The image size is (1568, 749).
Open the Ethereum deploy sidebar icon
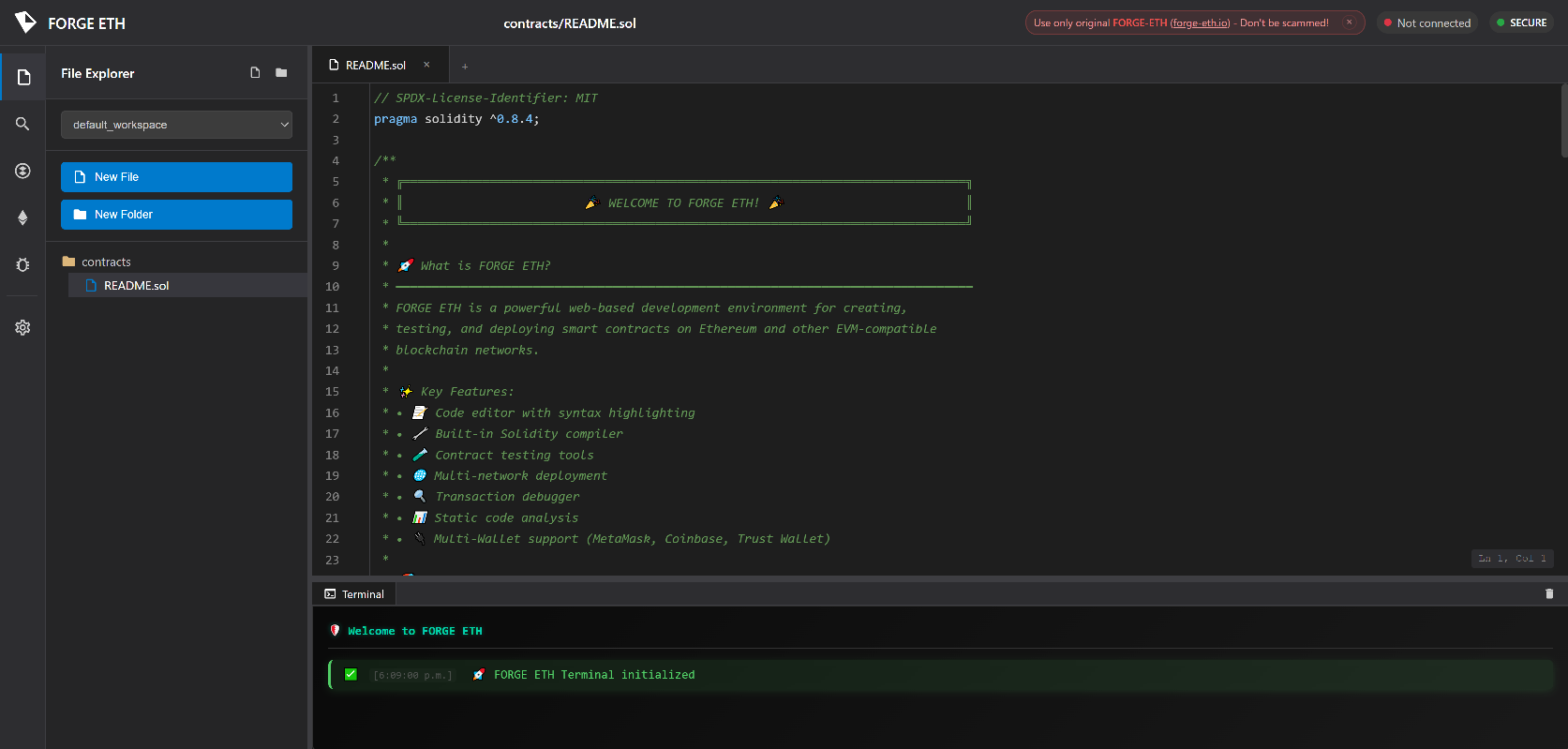click(x=22, y=217)
